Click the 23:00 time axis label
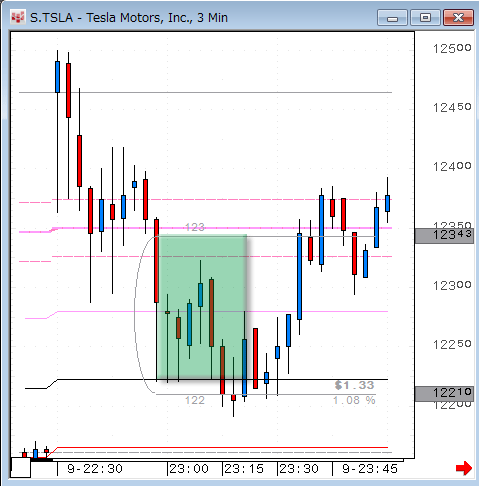Screen dimensions: 479x486 coord(189,469)
